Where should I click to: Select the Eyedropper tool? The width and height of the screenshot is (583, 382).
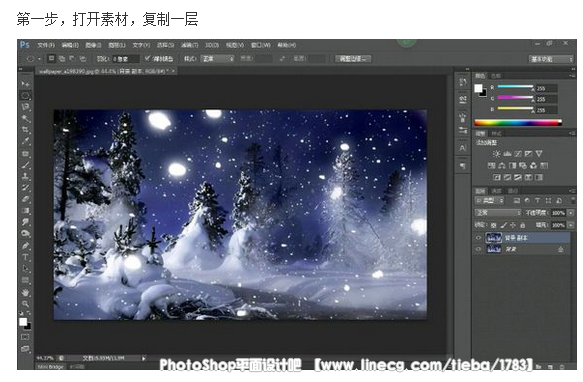pos(25,142)
